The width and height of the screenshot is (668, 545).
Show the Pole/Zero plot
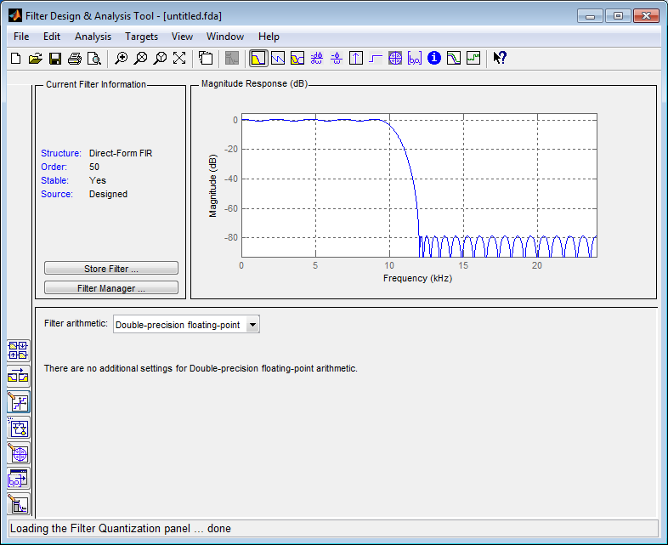coord(395,58)
